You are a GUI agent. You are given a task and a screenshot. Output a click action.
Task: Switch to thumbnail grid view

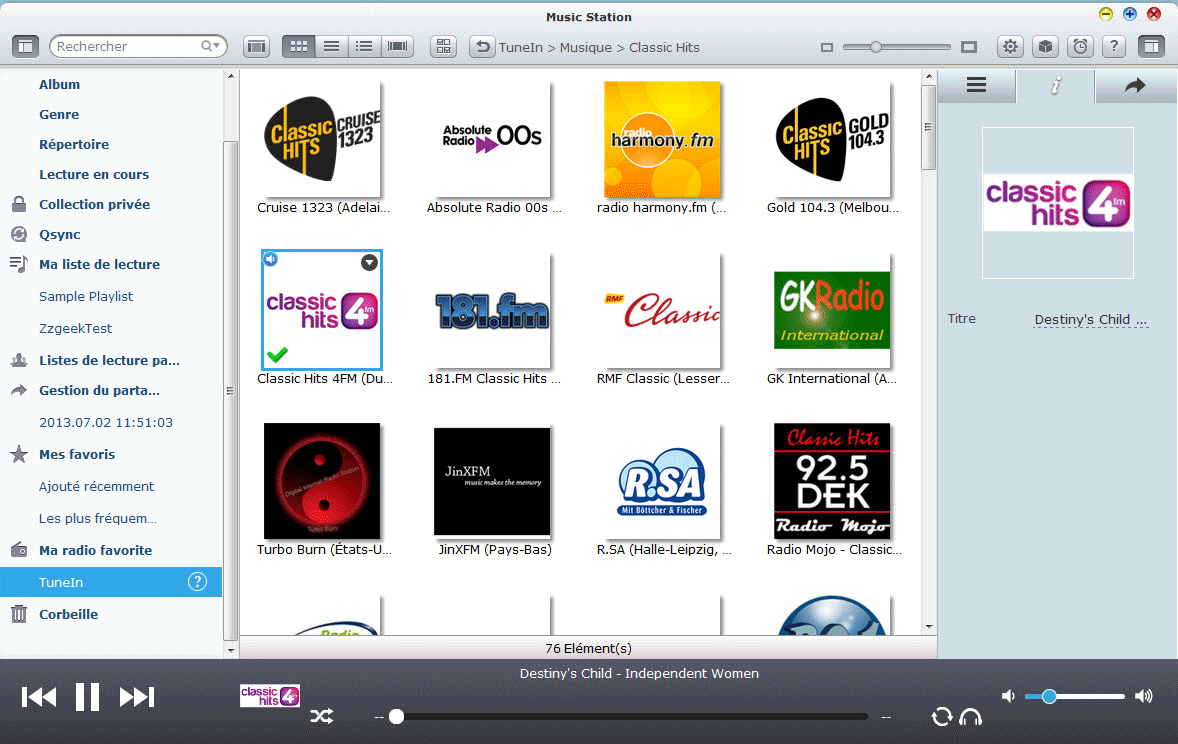[299, 47]
